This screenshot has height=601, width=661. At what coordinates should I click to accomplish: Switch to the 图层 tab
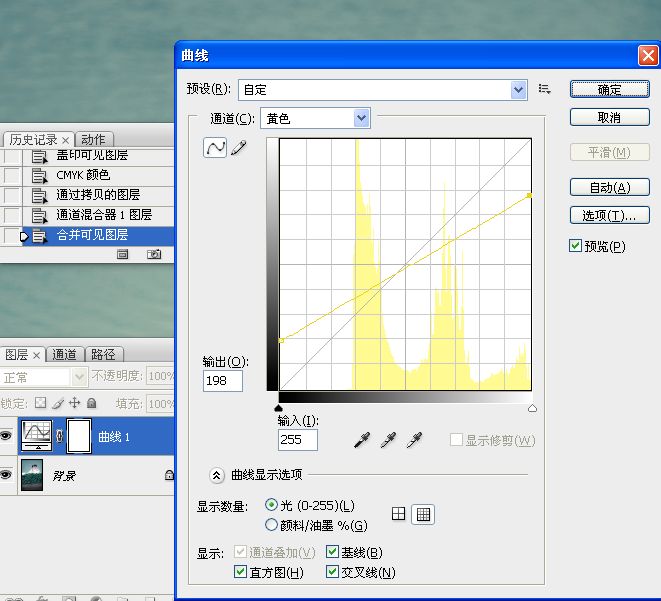click(17, 355)
